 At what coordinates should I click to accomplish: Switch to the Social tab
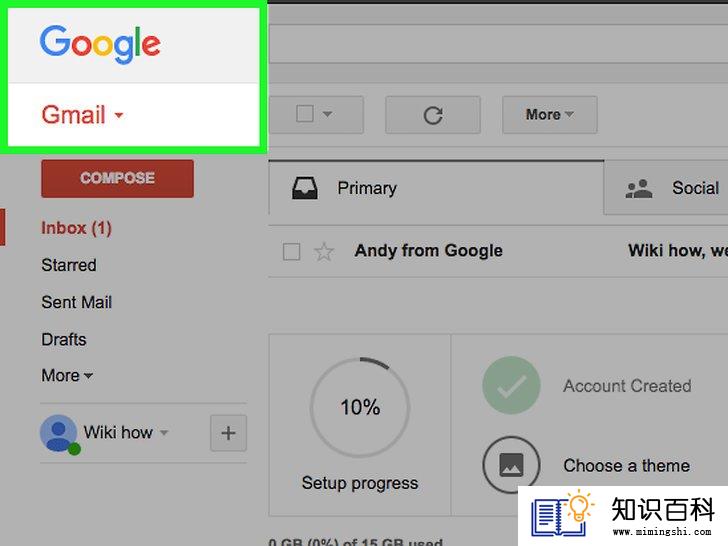click(x=666, y=188)
